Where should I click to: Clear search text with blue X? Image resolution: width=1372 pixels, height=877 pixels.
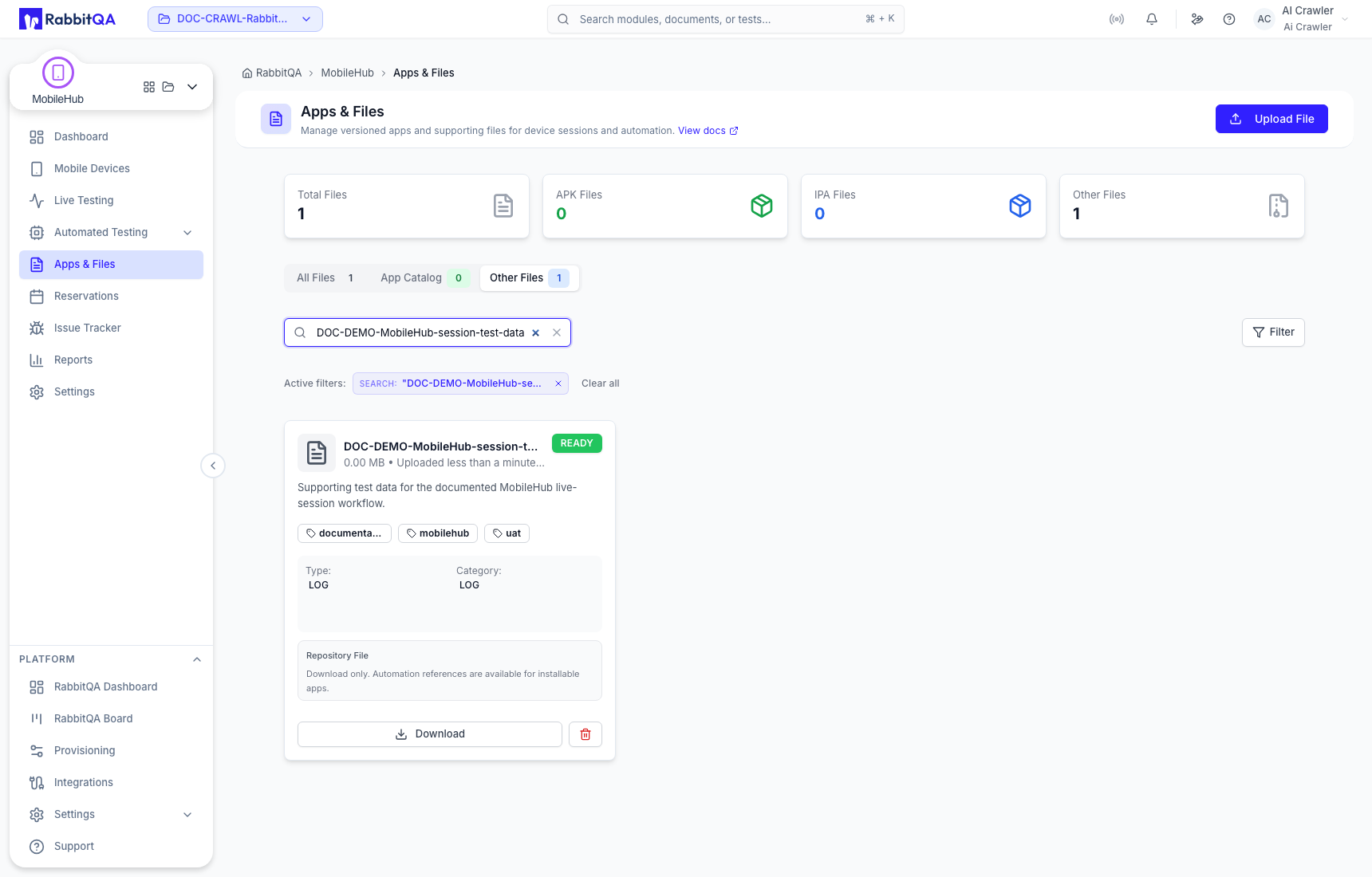[x=536, y=333]
